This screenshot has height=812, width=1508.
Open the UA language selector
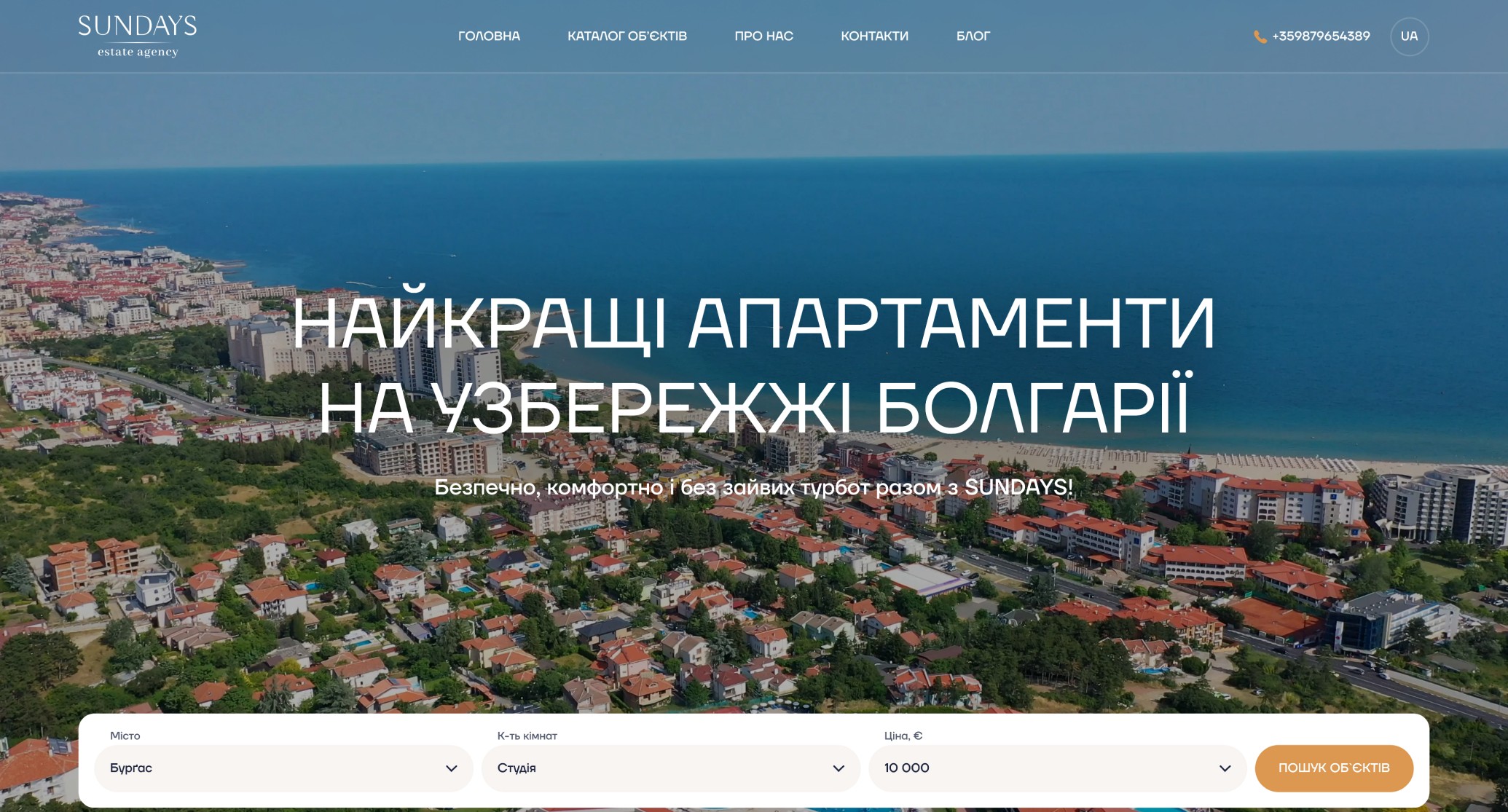tap(1409, 36)
